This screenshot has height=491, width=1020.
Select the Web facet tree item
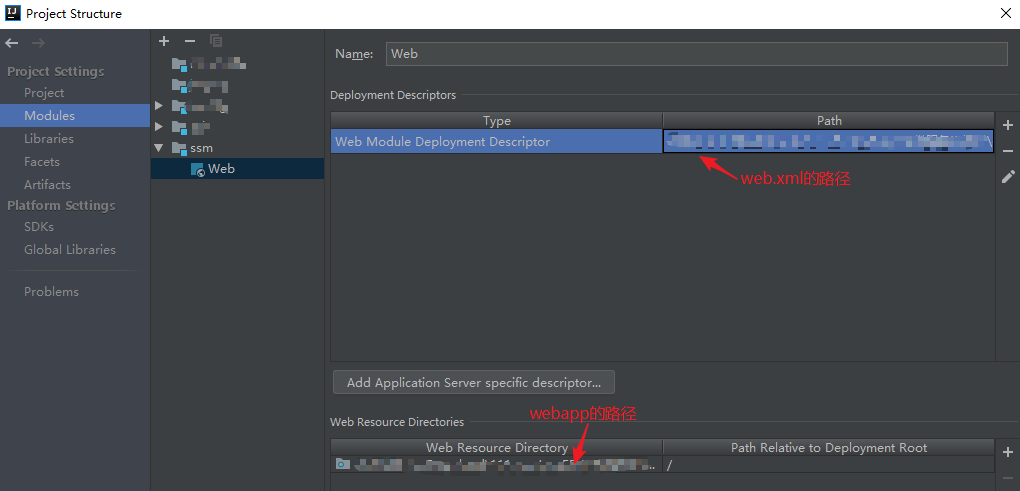[237, 169]
